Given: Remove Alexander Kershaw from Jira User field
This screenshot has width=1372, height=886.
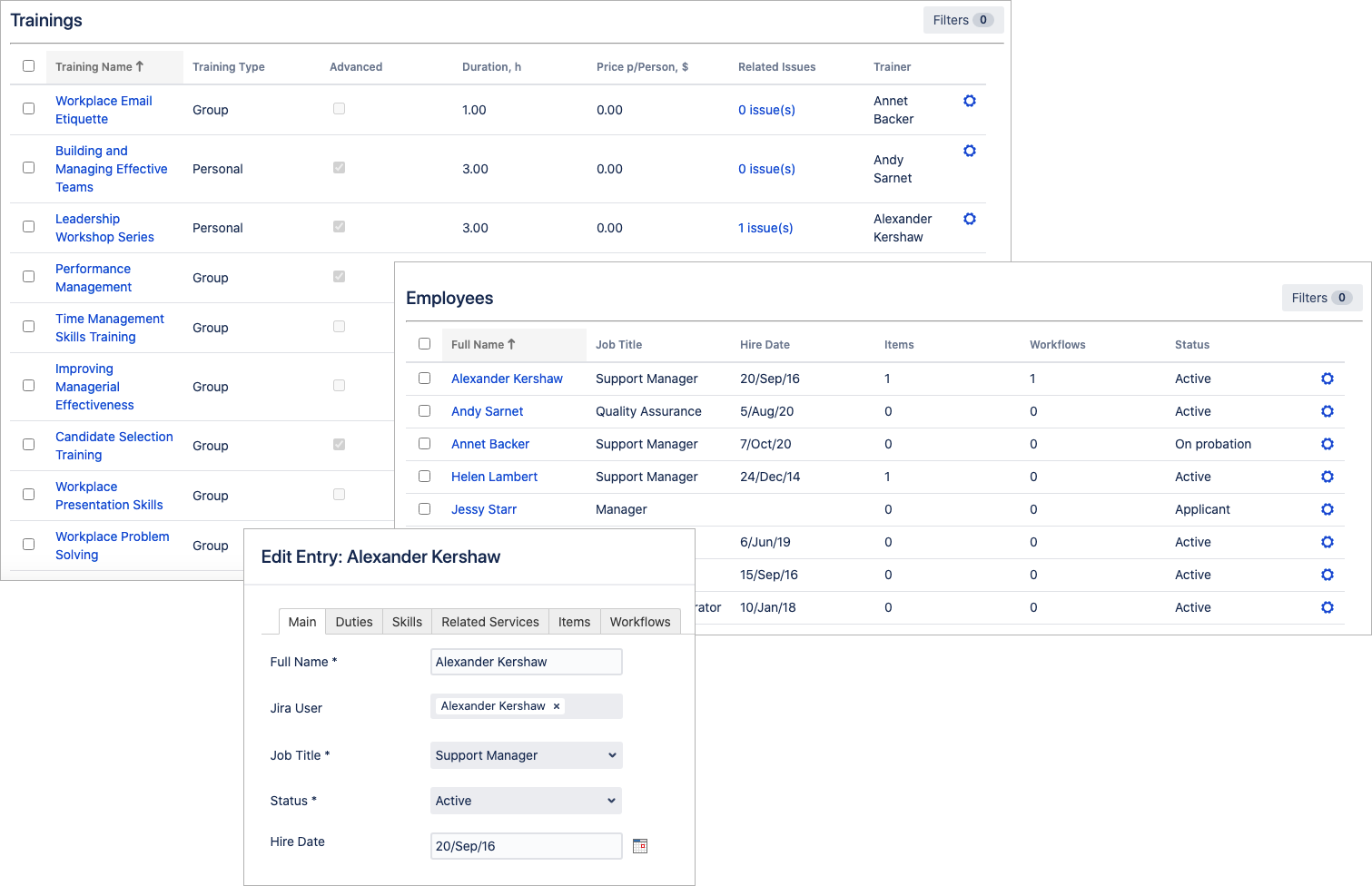Looking at the screenshot, I should pyautogui.click(x=557, y=706).
